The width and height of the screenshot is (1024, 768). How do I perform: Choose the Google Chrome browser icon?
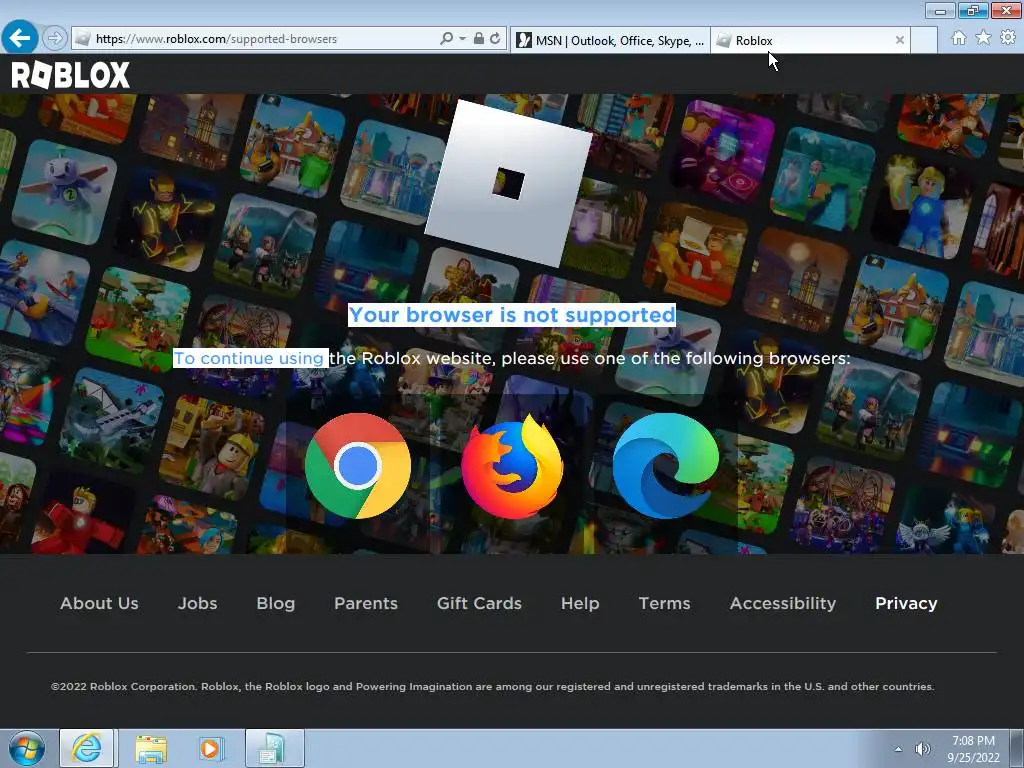coord(358,466)
